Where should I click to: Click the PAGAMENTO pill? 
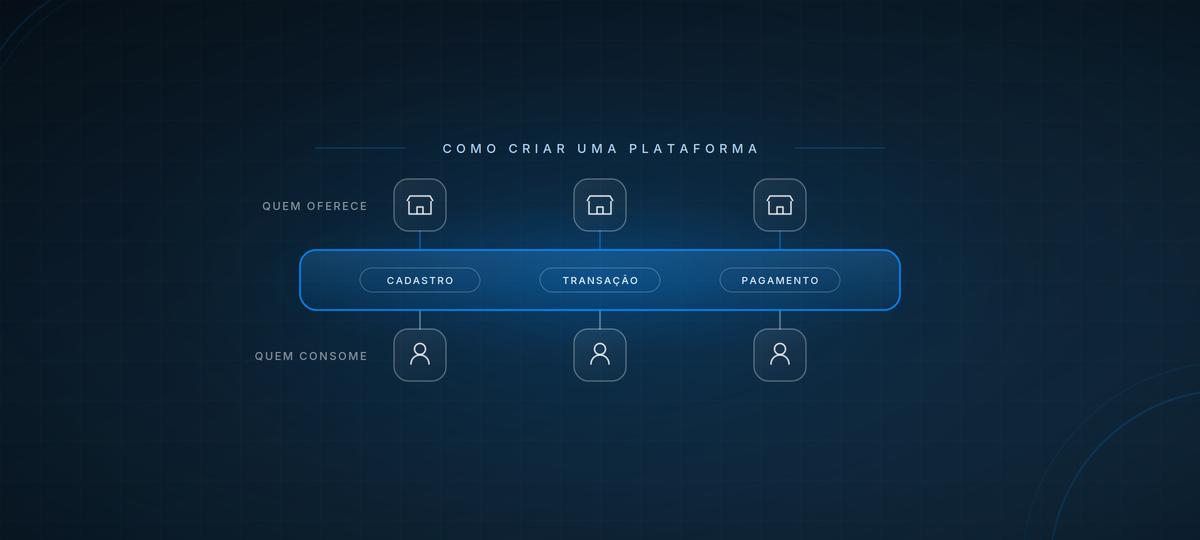pyautogui.click(x=780, y=280)
